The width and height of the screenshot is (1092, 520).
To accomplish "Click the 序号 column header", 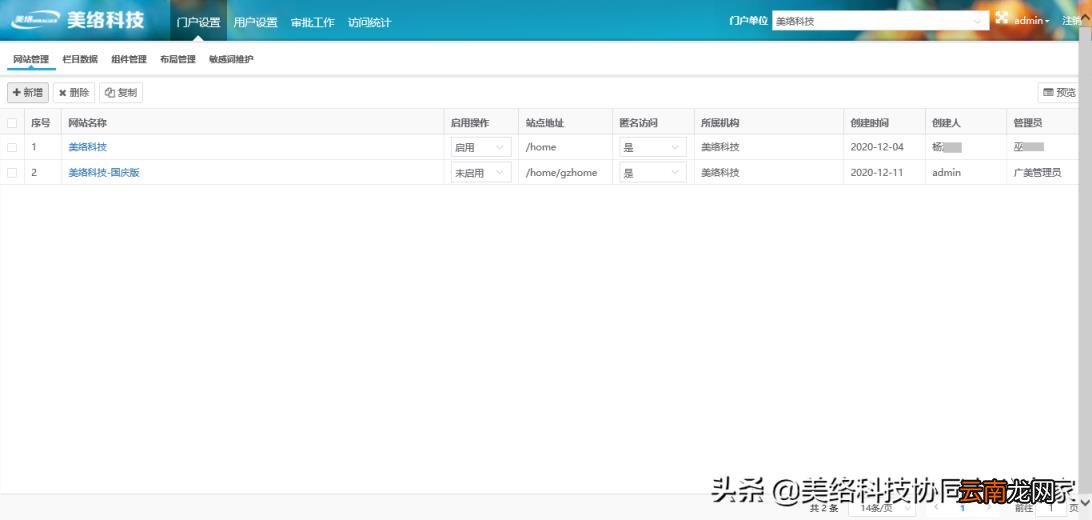I will (x=40, y=123).
